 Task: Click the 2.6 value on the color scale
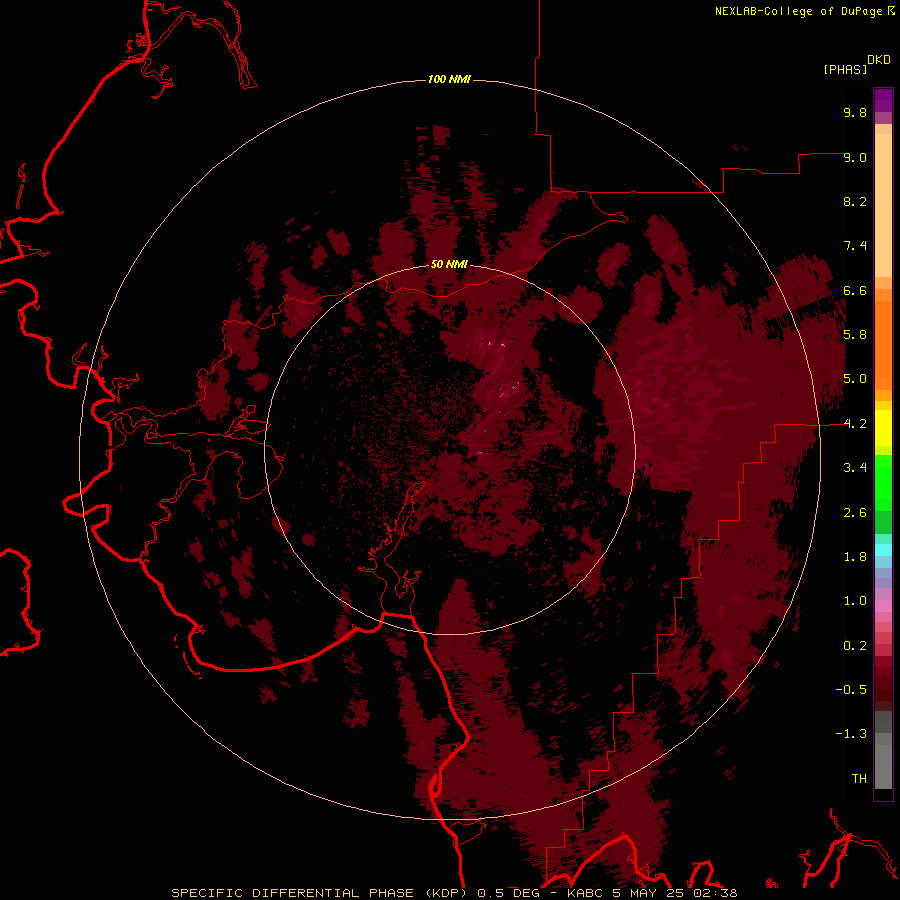click(x=855, y=513)
